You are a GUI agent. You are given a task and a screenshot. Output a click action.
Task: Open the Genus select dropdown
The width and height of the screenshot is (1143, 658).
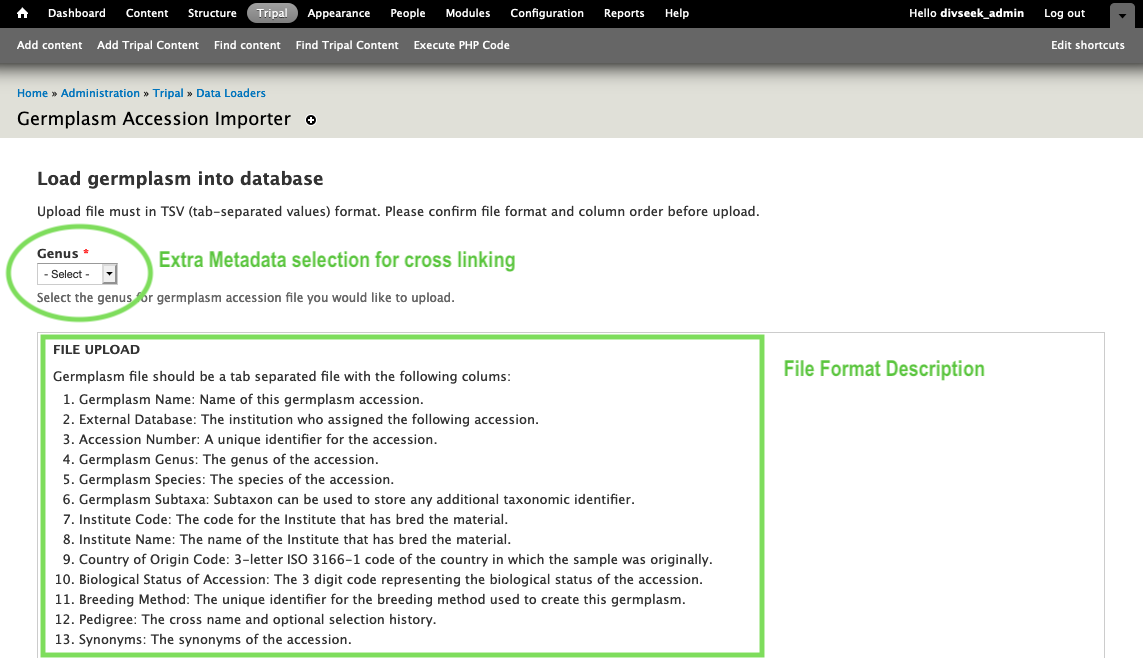click(77, 274)
